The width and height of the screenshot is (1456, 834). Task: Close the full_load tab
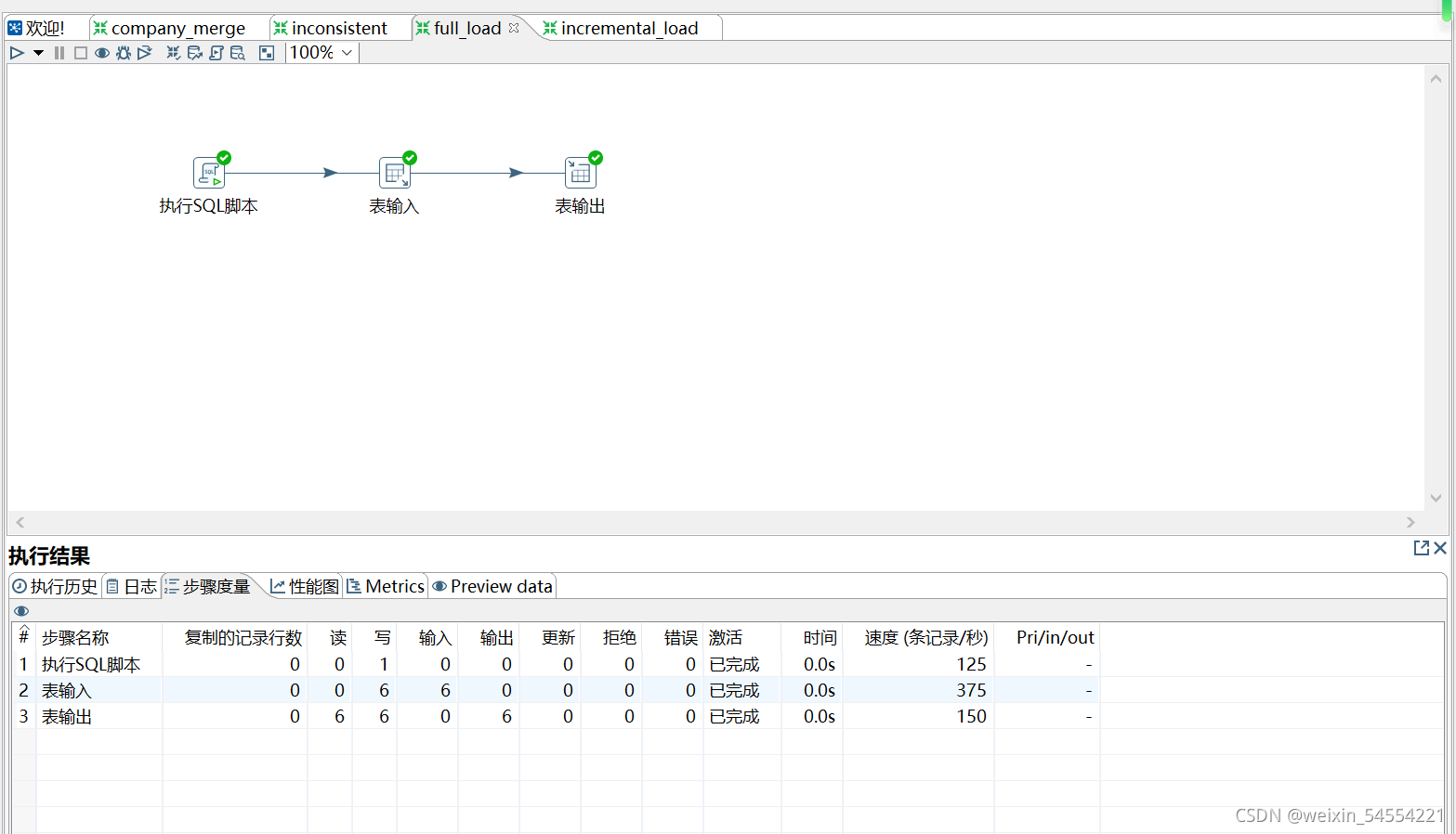tap(514, 28)
